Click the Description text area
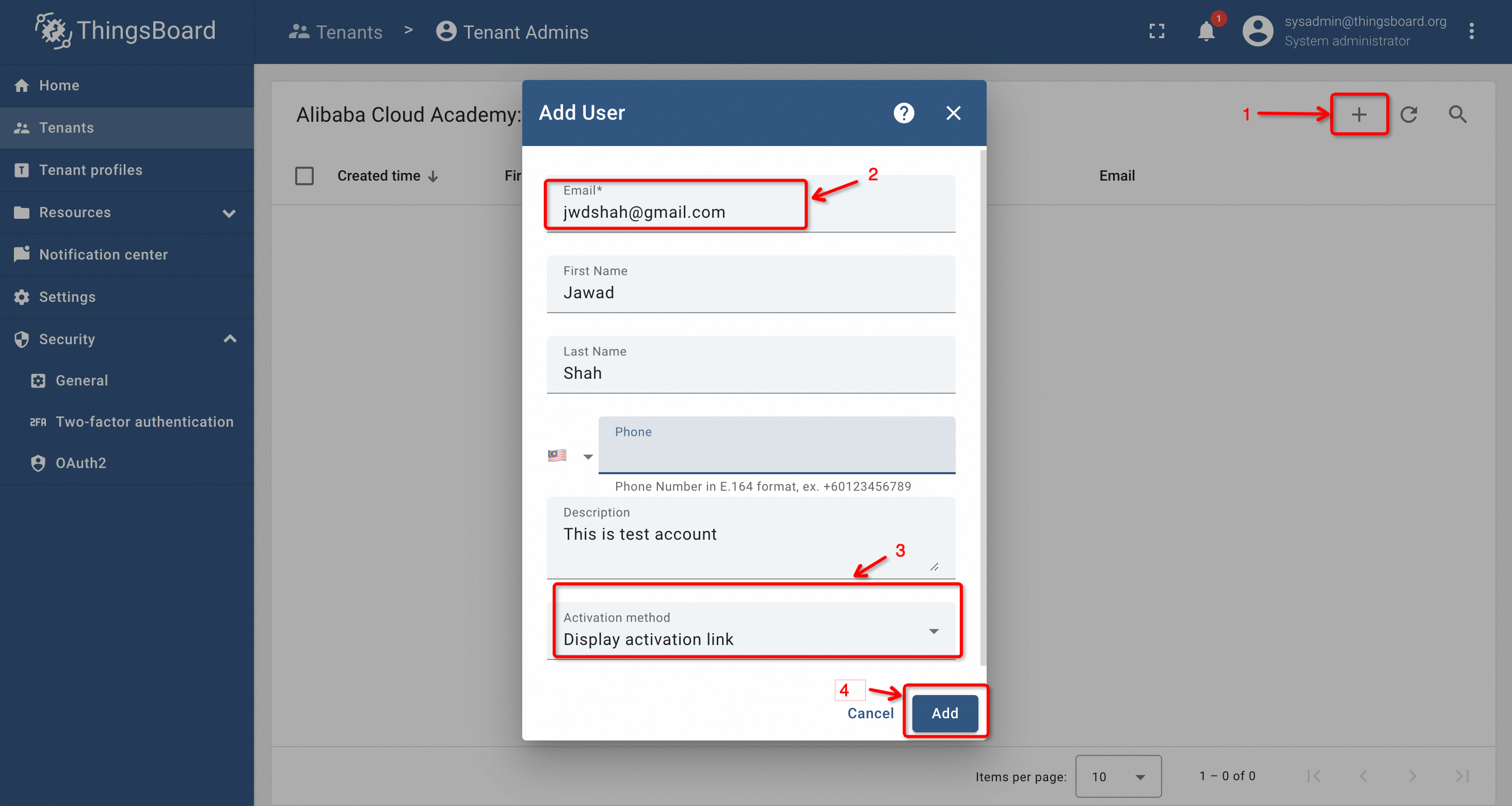 coord(751,538)
